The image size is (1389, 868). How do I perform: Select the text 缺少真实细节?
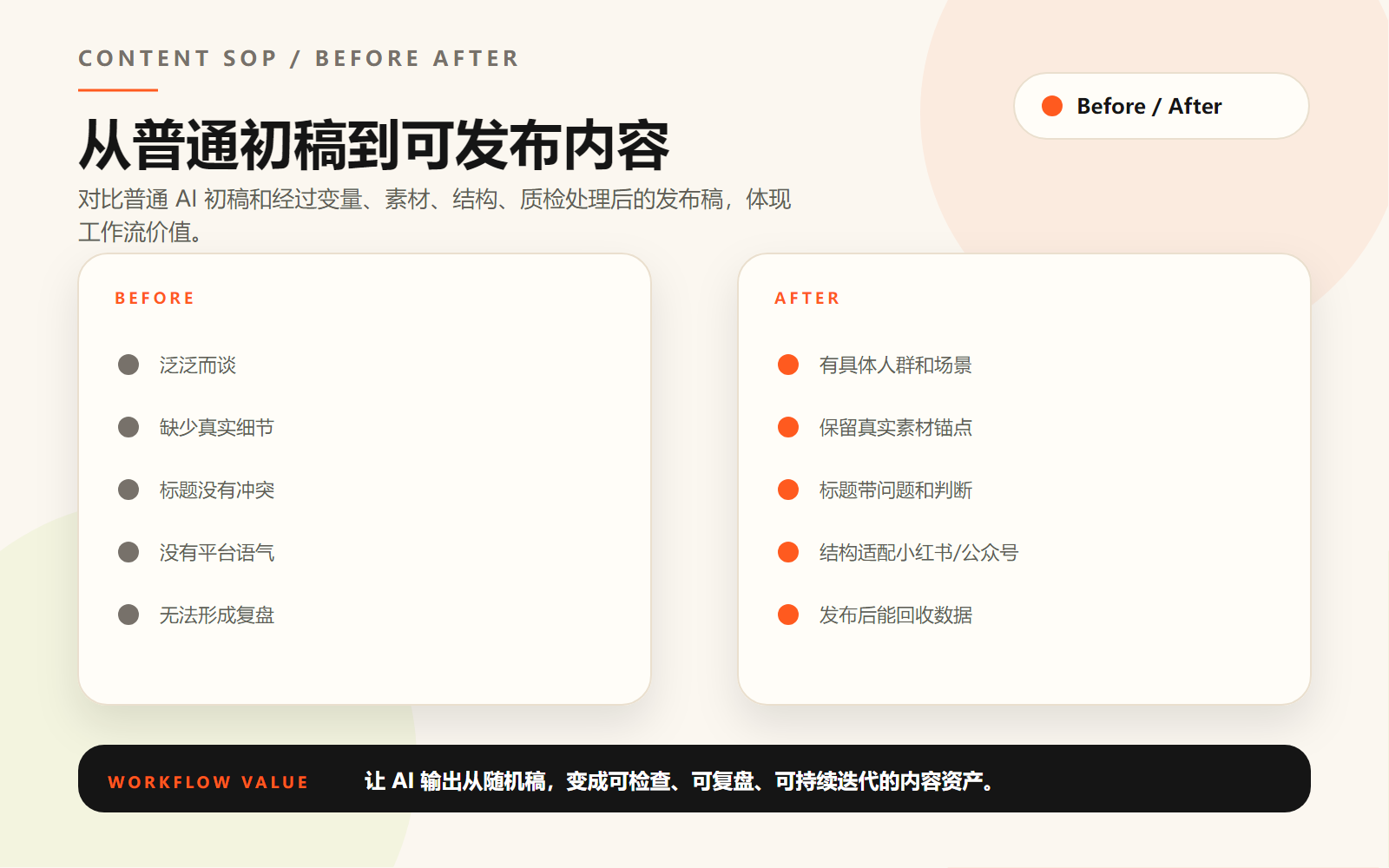[217, 428]
